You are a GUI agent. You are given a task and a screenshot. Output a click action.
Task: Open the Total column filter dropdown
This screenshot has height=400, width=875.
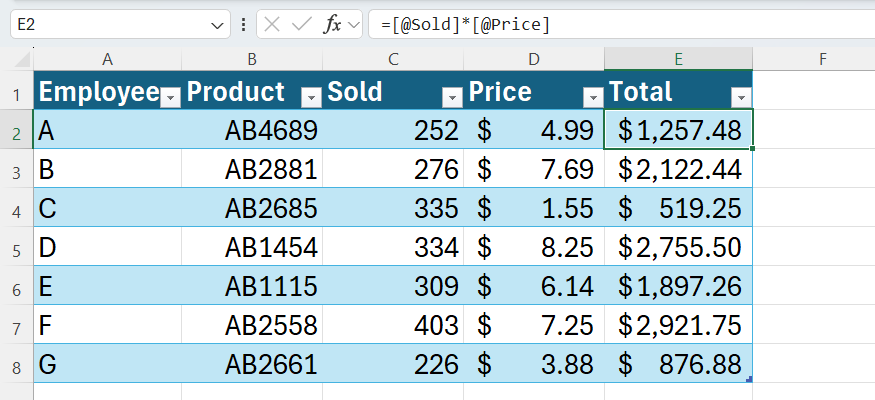[741, 98]
